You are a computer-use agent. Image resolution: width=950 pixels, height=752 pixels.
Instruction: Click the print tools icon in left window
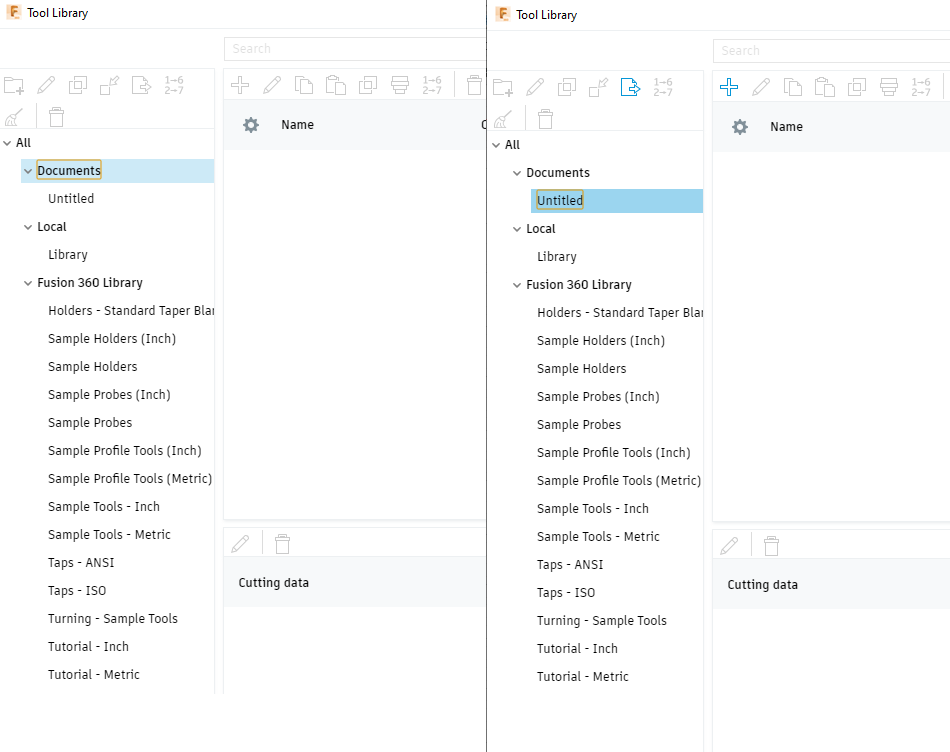(x=400, y=85)
